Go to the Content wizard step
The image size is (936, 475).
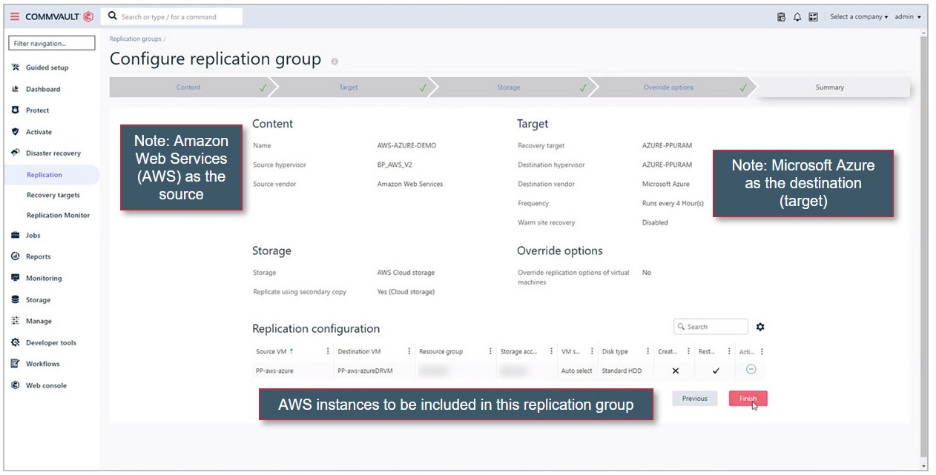point(189,87)
